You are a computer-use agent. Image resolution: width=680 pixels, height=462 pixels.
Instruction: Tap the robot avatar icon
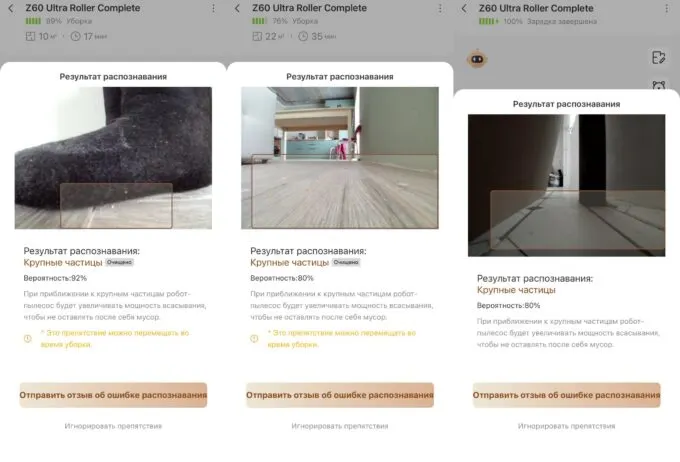coord(477,59)
